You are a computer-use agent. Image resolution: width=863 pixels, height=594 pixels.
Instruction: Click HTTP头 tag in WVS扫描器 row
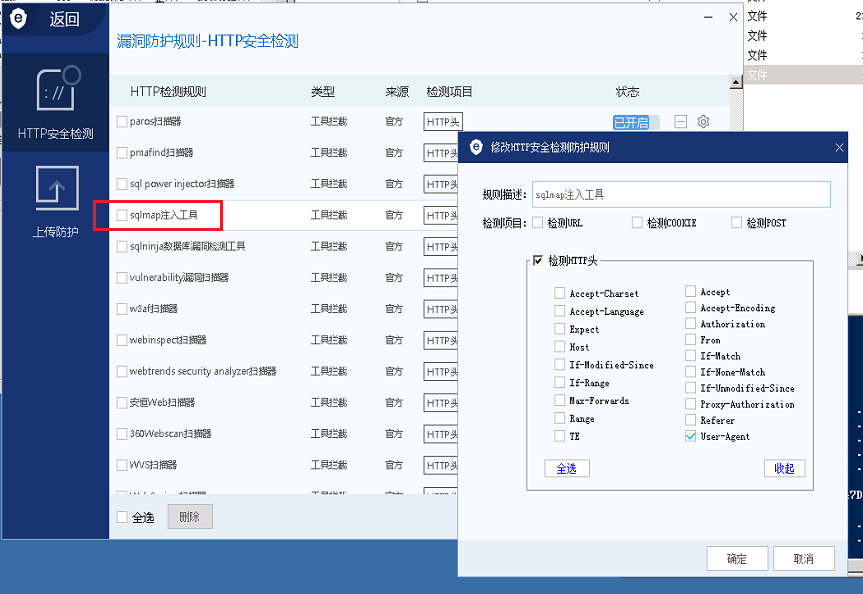pyautogui.click(x=441, y=466)
